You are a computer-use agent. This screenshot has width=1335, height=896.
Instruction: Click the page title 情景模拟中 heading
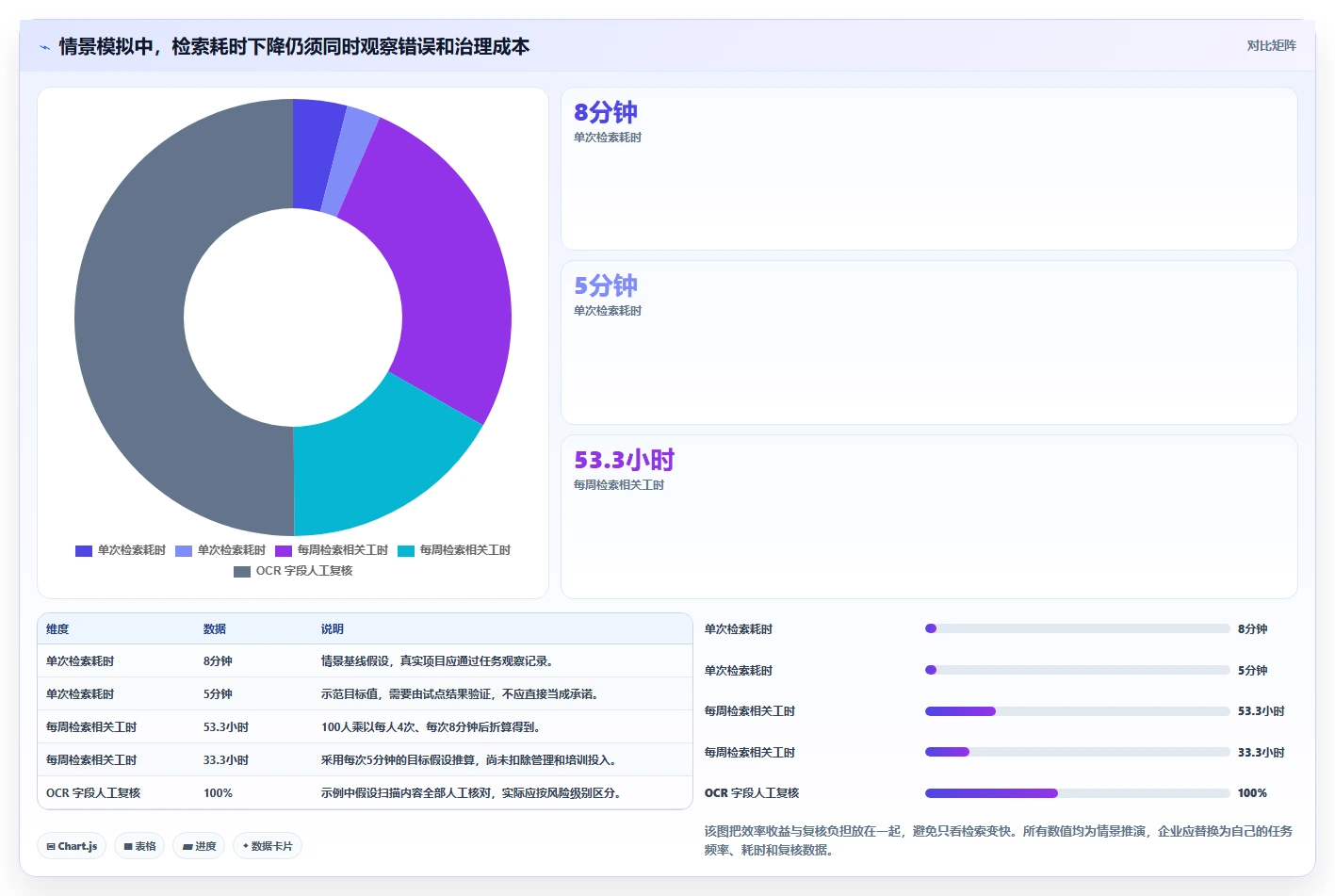[x=294, y=47]
